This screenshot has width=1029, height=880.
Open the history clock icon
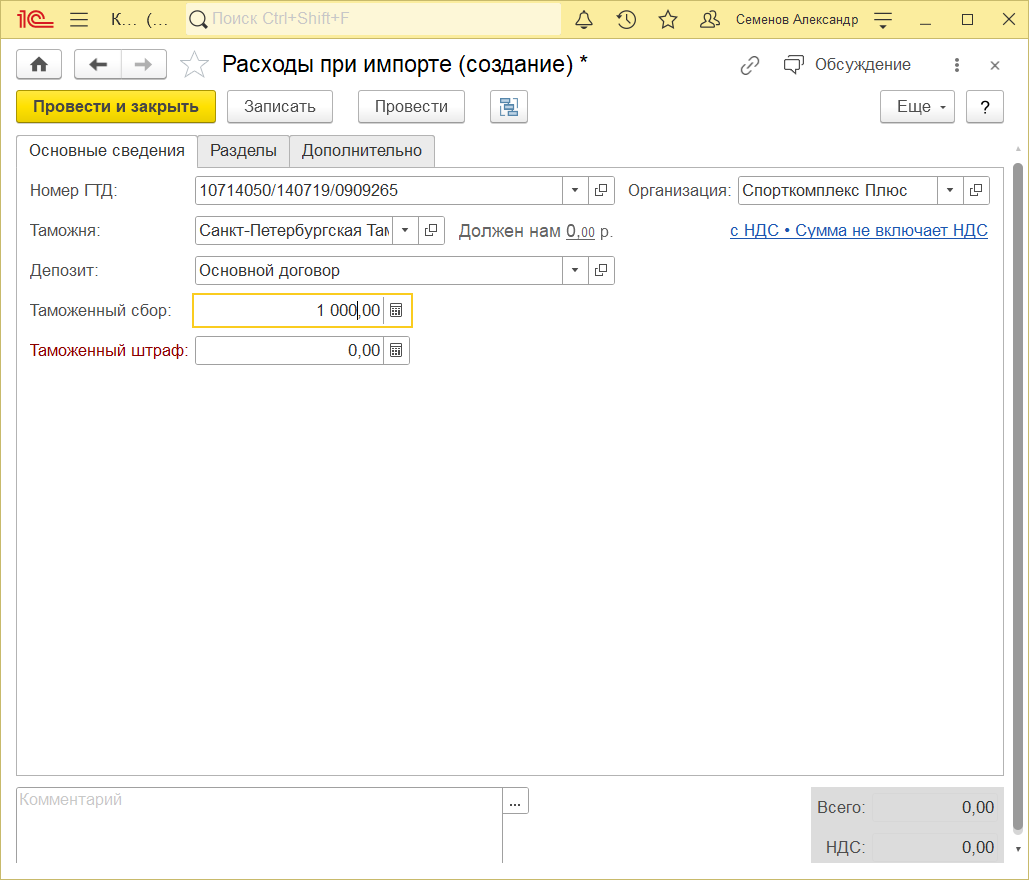(x=626, y=20)
